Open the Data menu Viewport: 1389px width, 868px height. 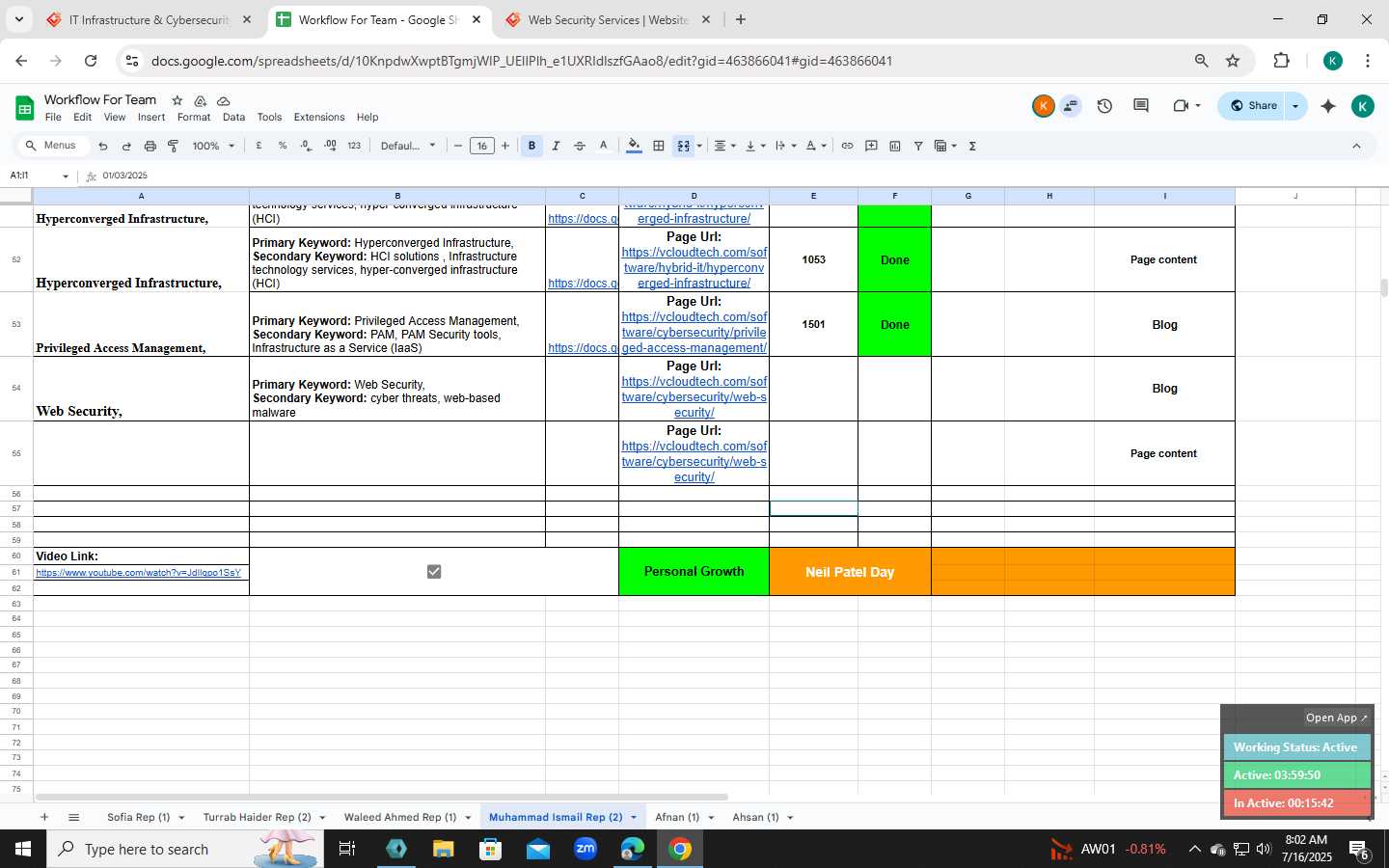pos(233,117)
